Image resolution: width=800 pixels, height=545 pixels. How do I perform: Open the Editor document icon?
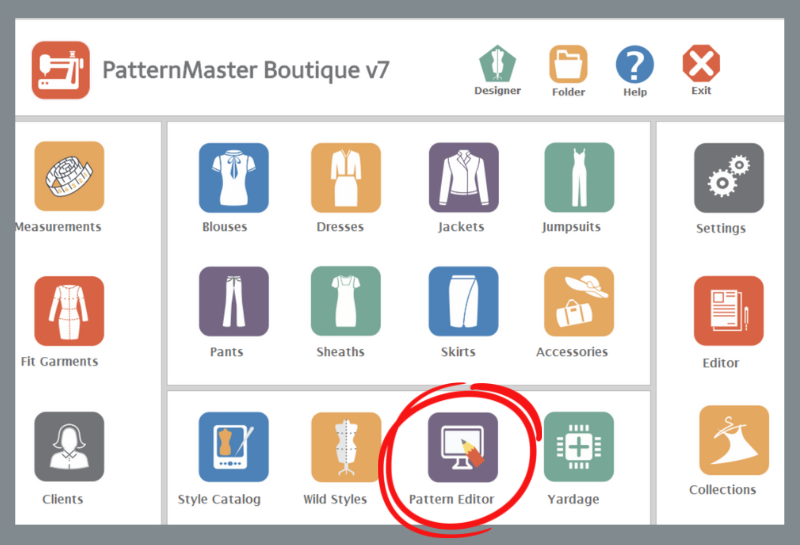729,311
